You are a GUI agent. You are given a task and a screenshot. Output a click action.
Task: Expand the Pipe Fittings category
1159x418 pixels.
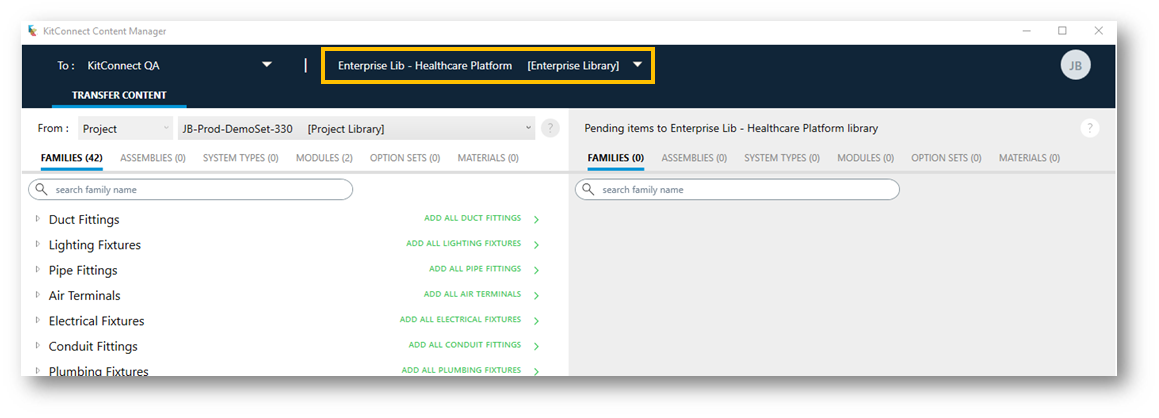point(38,269)
